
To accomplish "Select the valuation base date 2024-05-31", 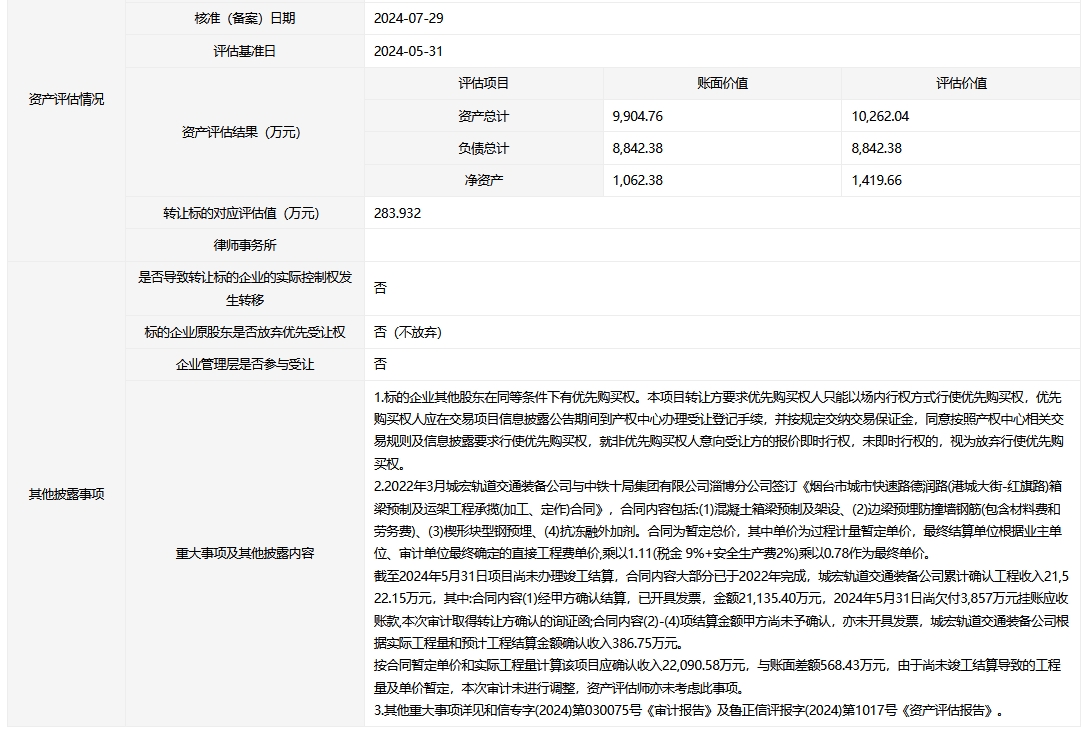I will (x=408, y=51).
